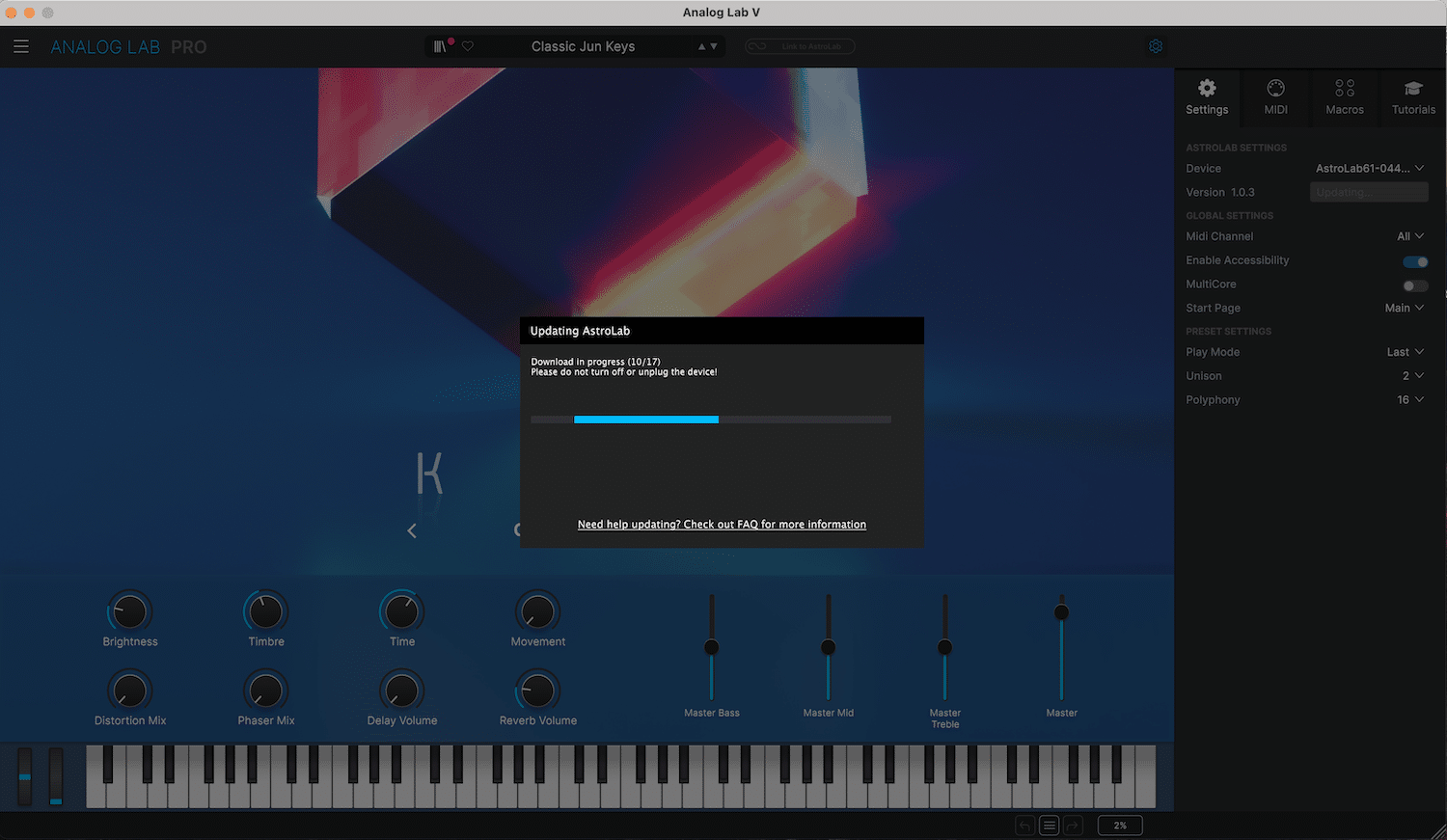Select next preset with down arrow
Image resolution: width=1447 pixels, height=840 pixels.
tap(714, 46)
